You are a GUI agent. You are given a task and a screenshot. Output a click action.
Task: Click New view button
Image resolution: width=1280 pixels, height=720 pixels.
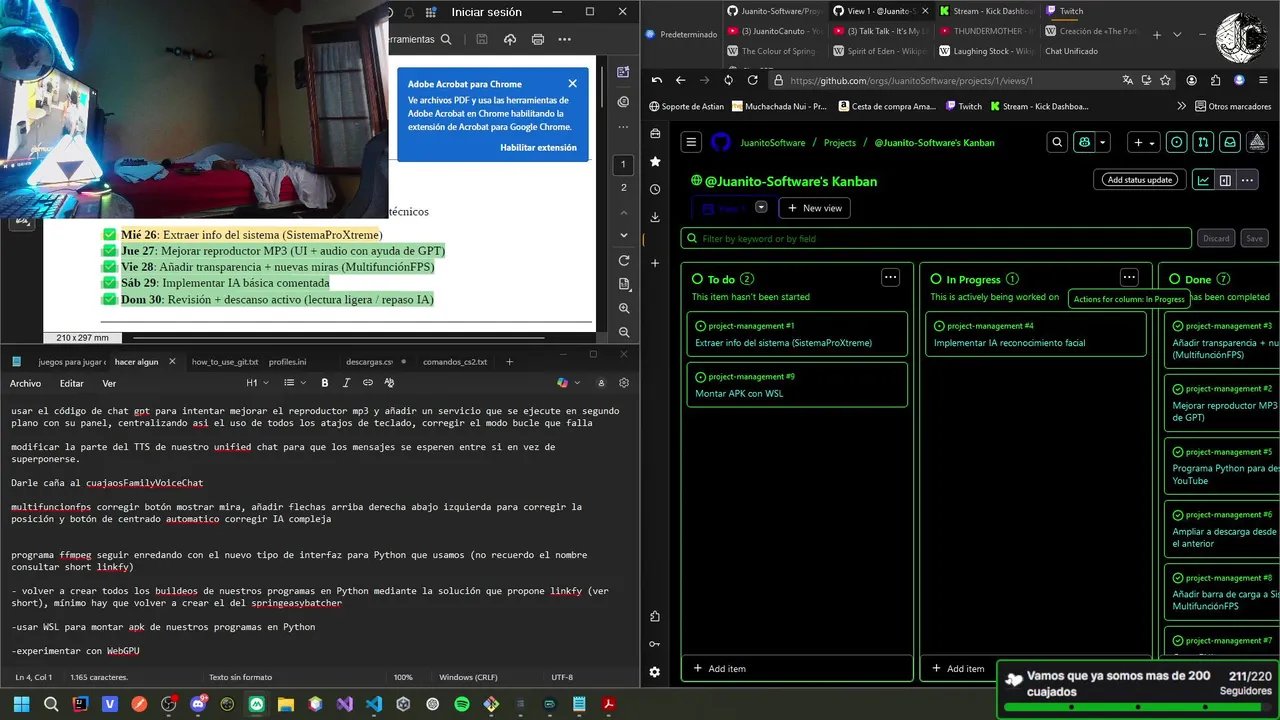(x=815, y=208)
